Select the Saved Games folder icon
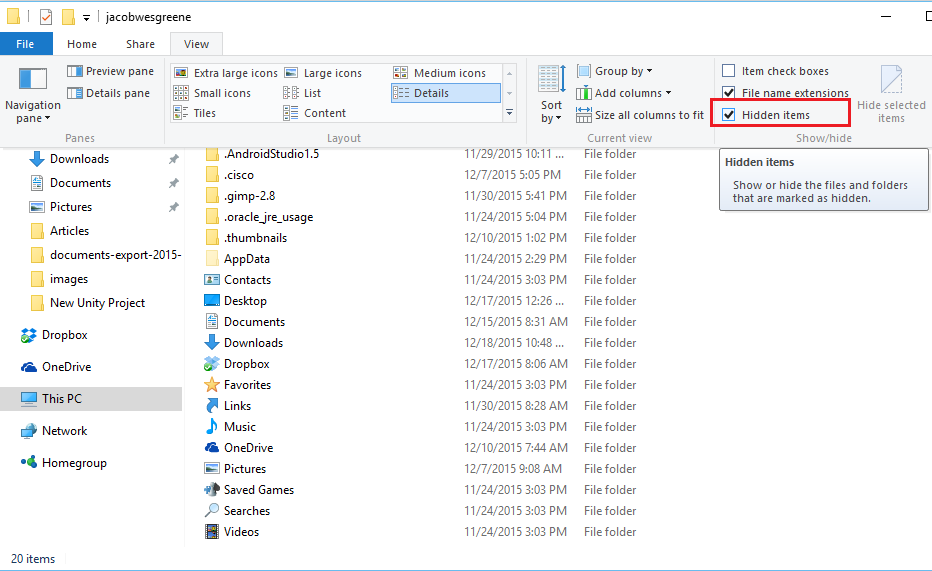Viewport: 932px width, 571px height. pyautogui.click(x=212, y=490)
